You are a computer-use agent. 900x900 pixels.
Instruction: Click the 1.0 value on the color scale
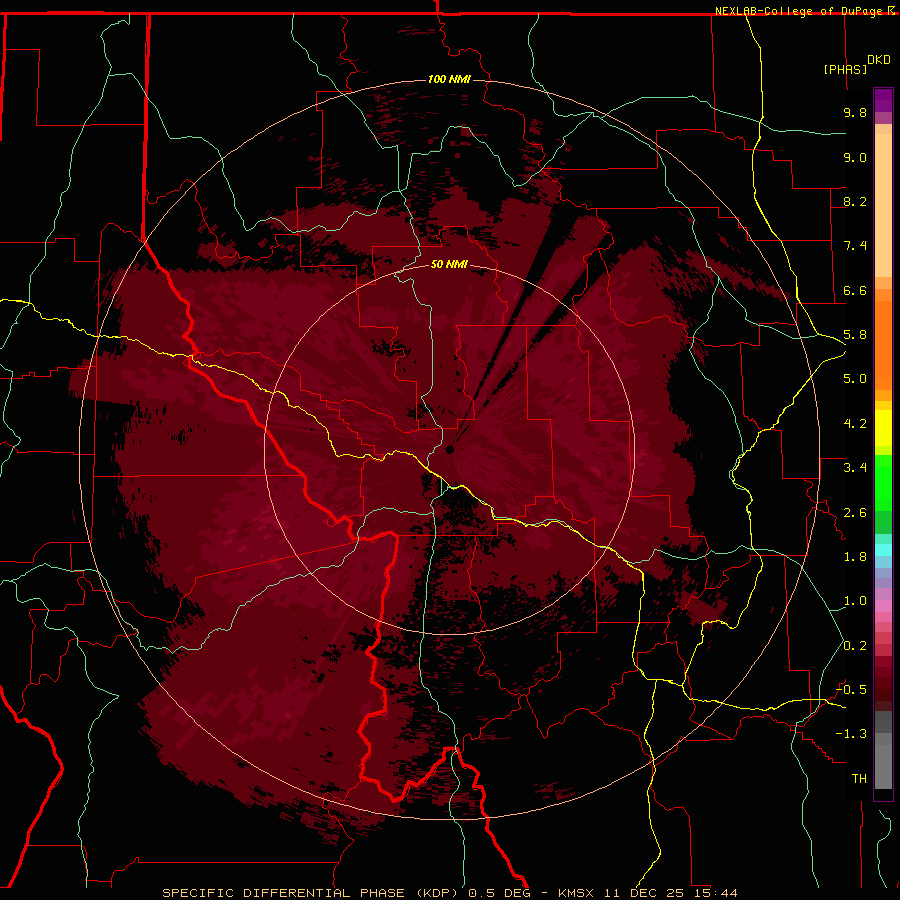pos(855,601)
